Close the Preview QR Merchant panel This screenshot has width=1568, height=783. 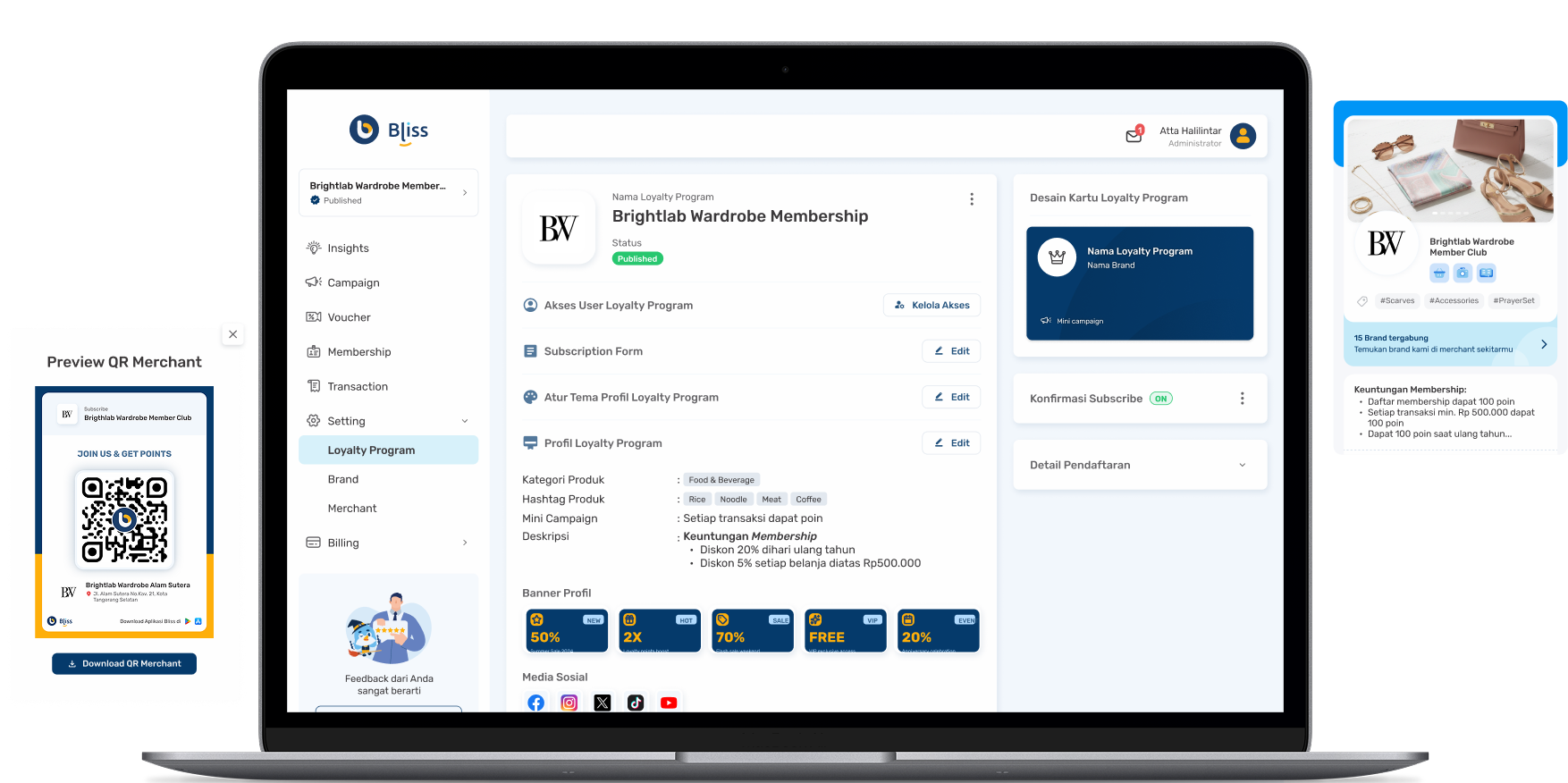click(x=232, y=334)
